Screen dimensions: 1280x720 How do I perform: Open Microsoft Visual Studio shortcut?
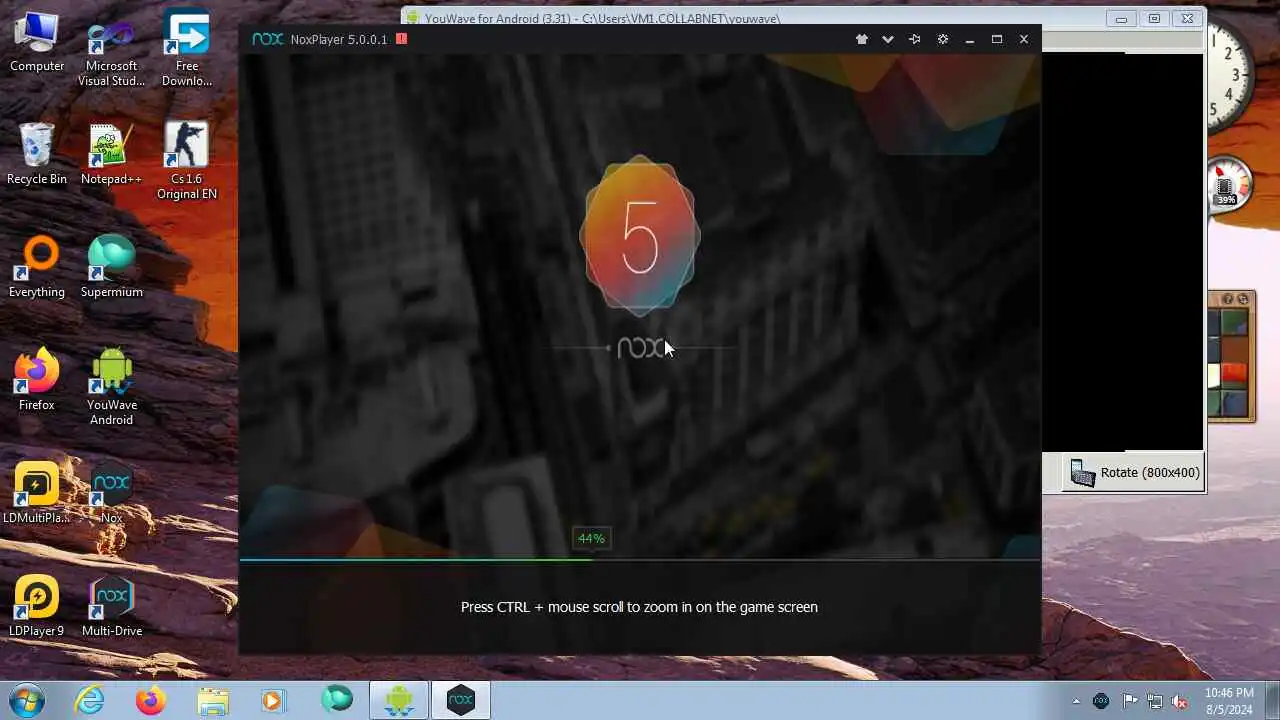point(112,48)
